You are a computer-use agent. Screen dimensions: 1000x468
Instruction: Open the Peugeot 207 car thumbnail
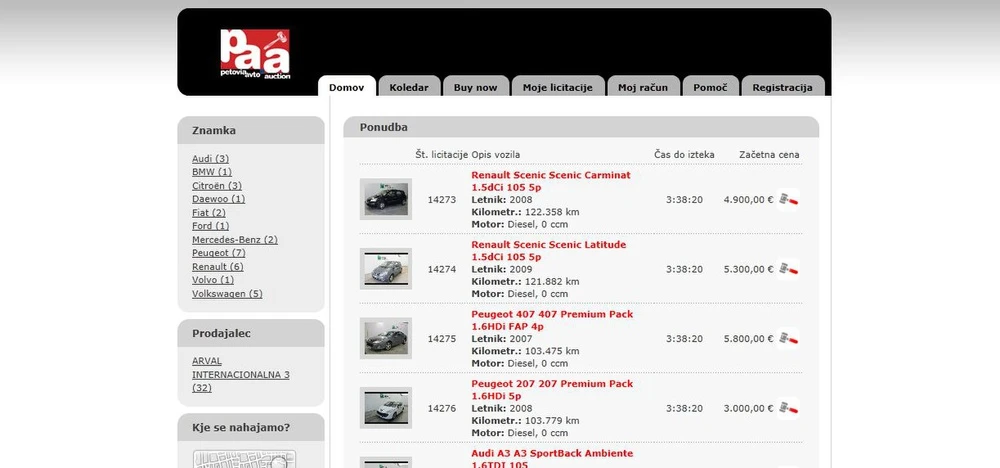pyautogui.click(x=385, y=408)
